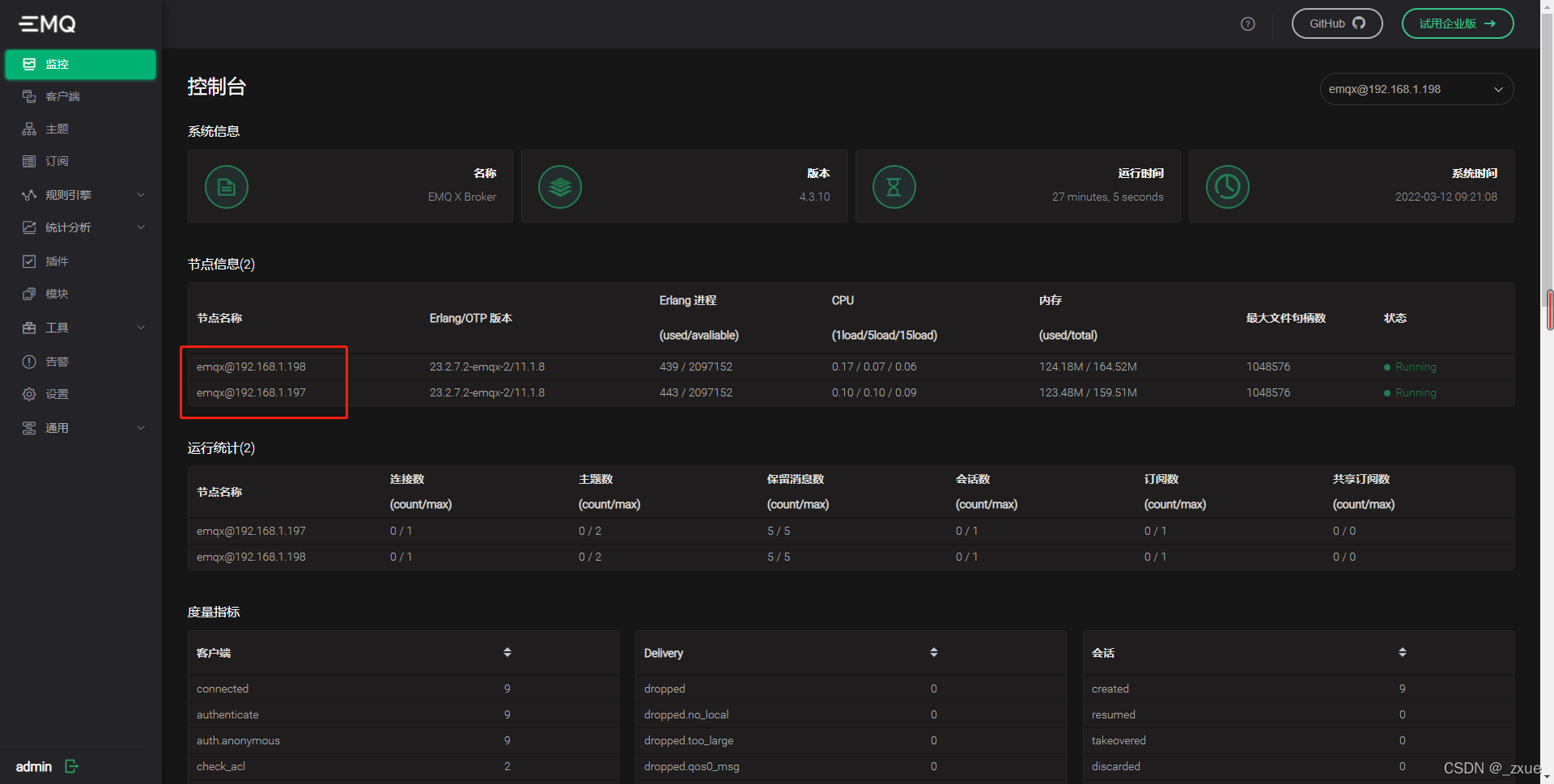The height and width of the screenshot is (784, 1554).
Task: Click the 统计分析 chart icon
Action: click(29, 227)
